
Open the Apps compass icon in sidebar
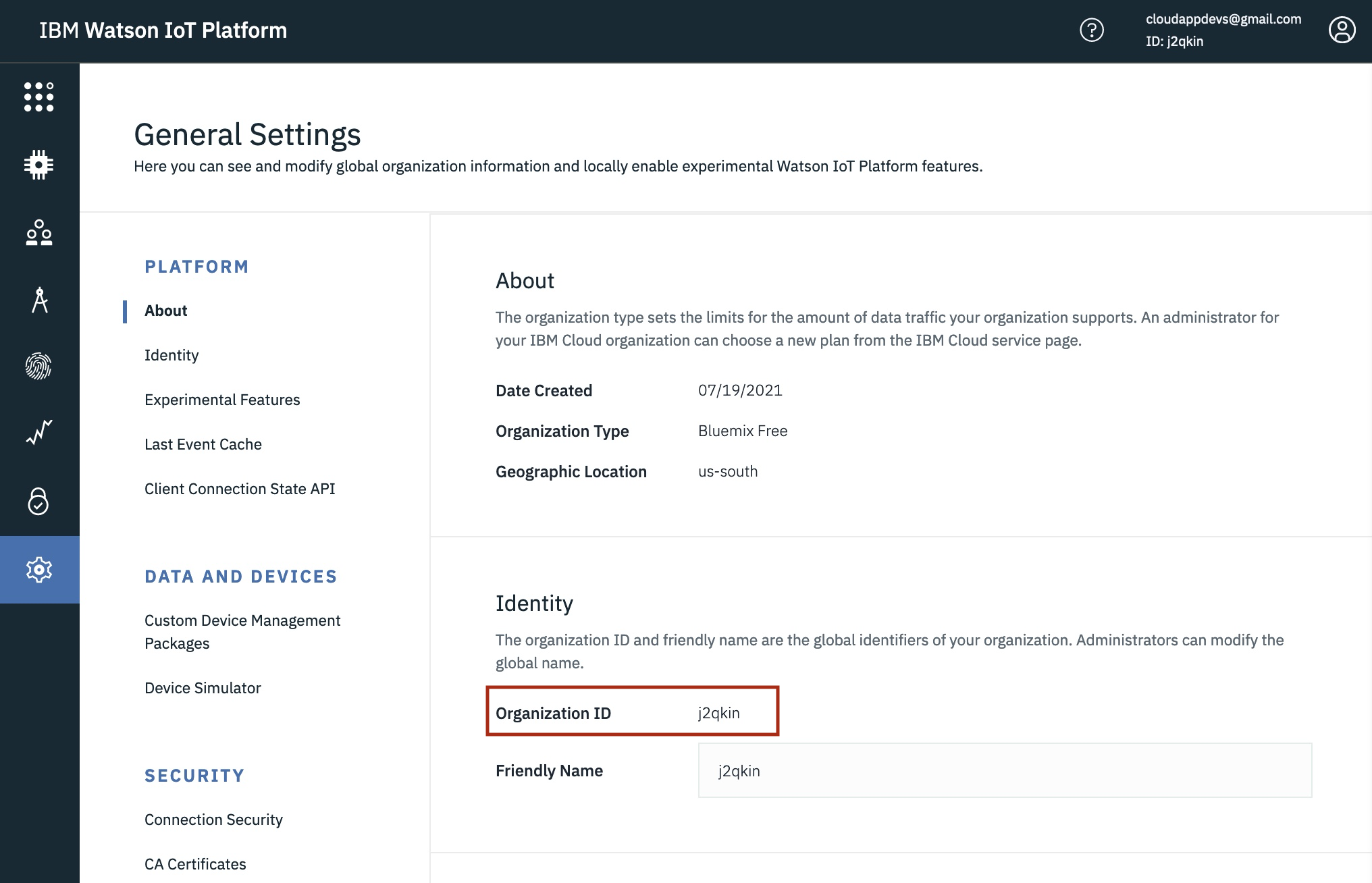pos(39,300)
